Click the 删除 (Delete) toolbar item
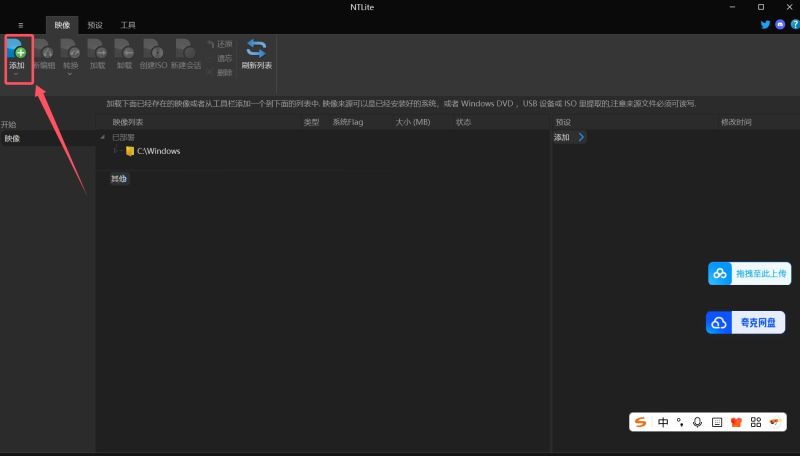Screen dimensions: 800x456 coord(220,72)
